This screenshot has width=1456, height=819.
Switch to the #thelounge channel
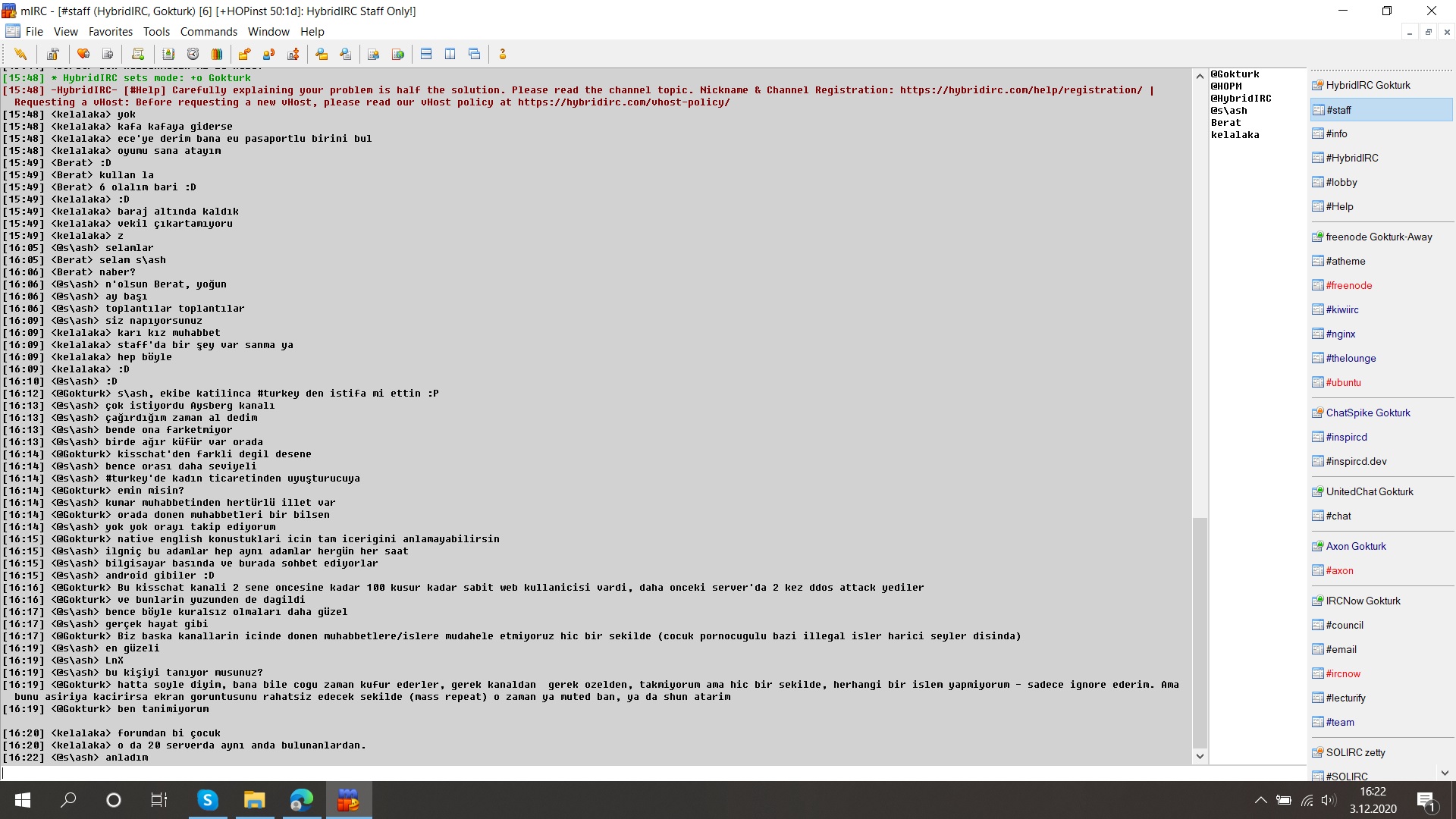click(1381, 358)
